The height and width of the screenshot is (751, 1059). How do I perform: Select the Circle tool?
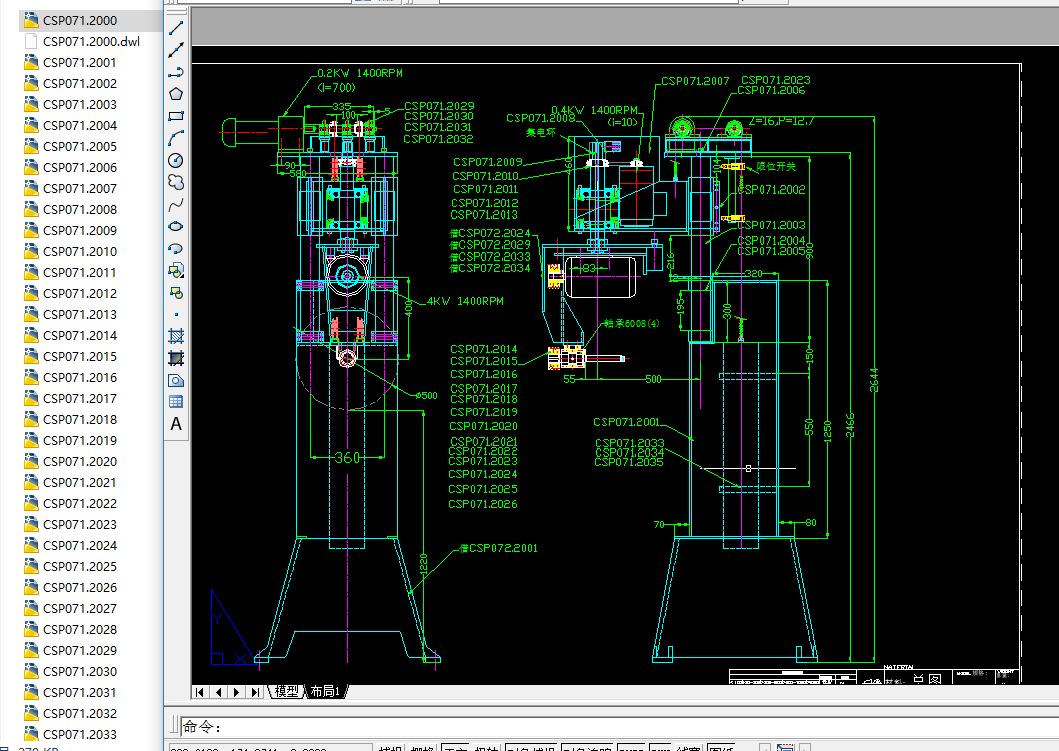176,160
